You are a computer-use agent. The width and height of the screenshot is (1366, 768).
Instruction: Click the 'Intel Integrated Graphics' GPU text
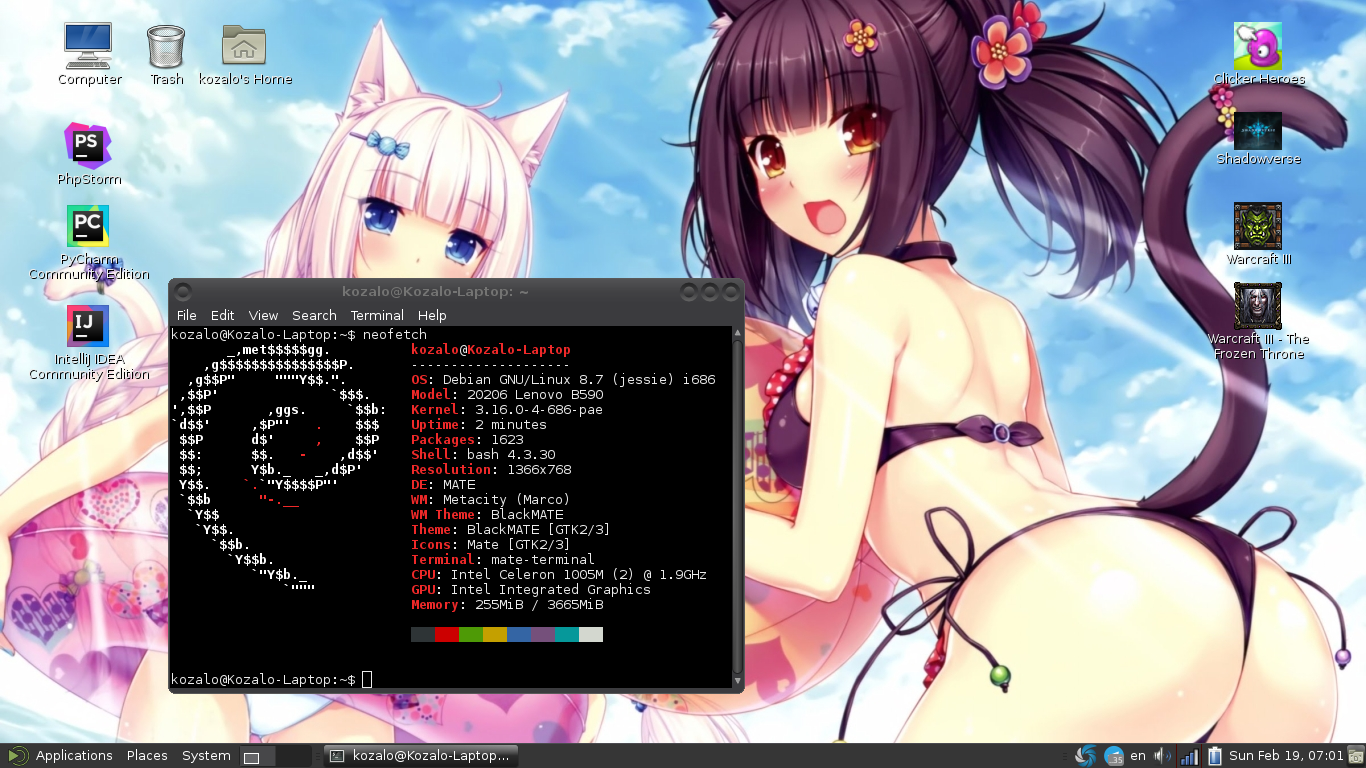(x=551, y=590)
